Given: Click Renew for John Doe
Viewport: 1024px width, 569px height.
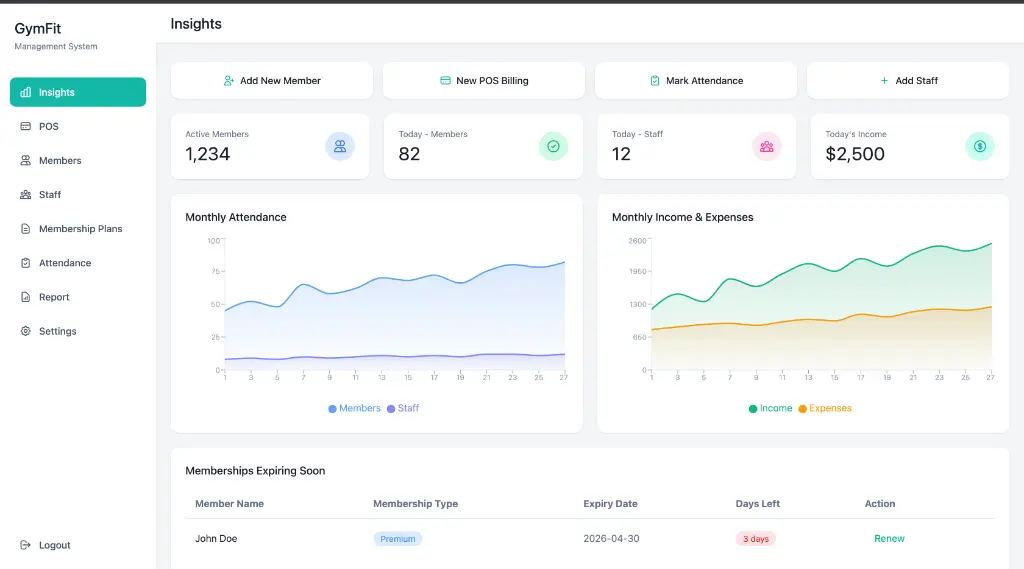Looking at the screenshot, I should point(889,538).
